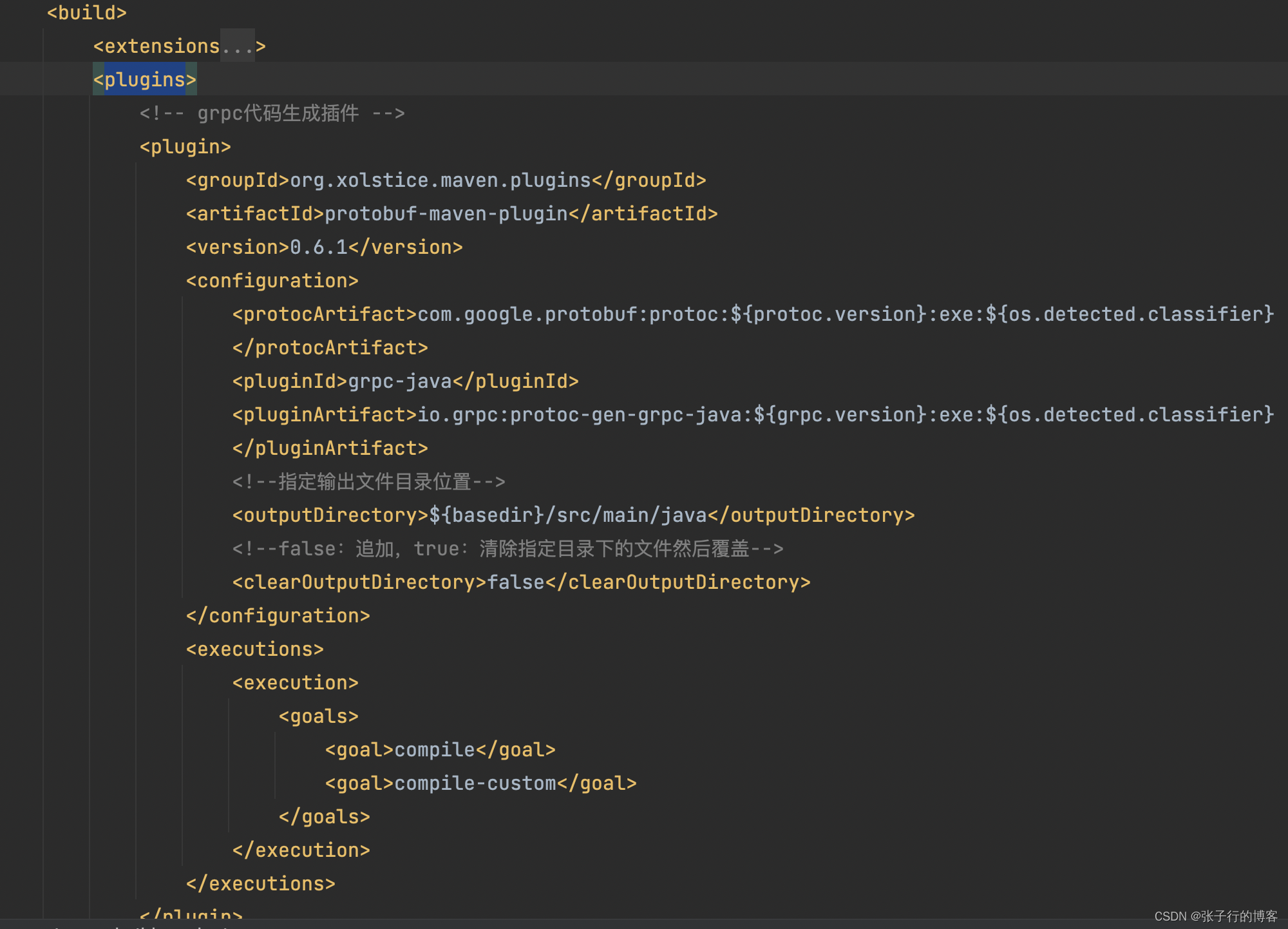Click the opening execution tag

click(x=296, y=683)
